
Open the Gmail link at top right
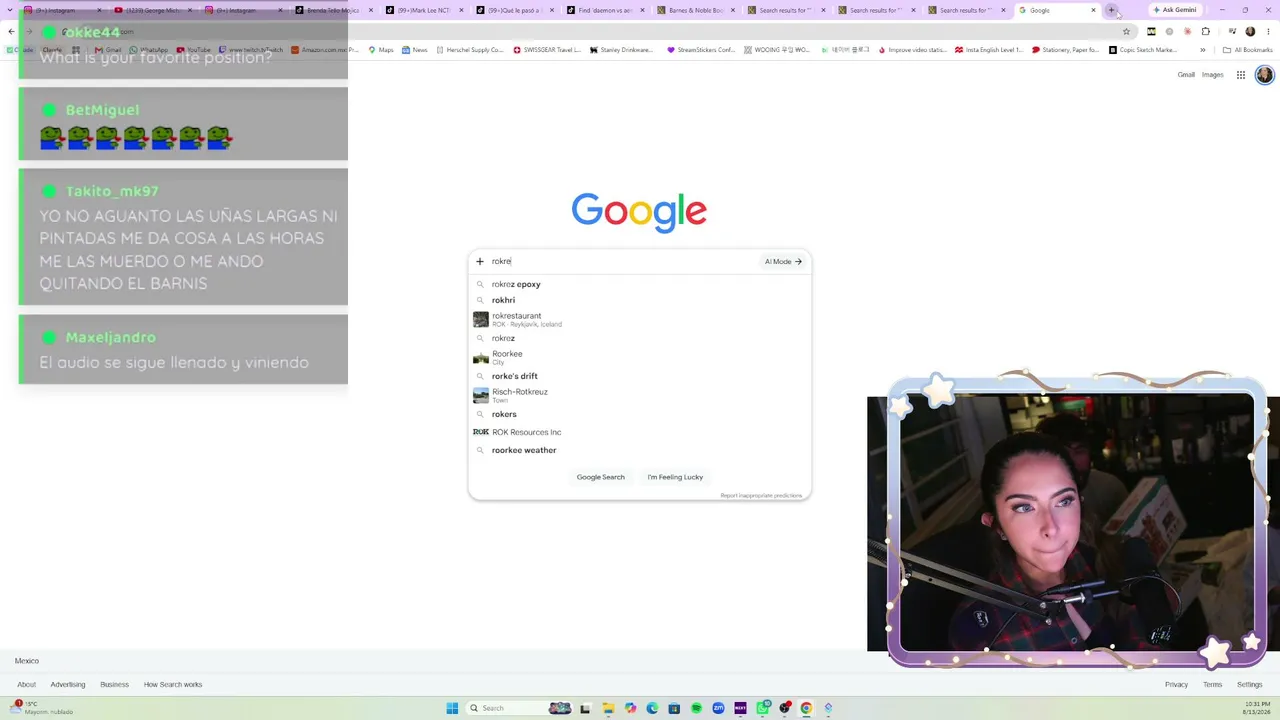(x=1186, y=75)
